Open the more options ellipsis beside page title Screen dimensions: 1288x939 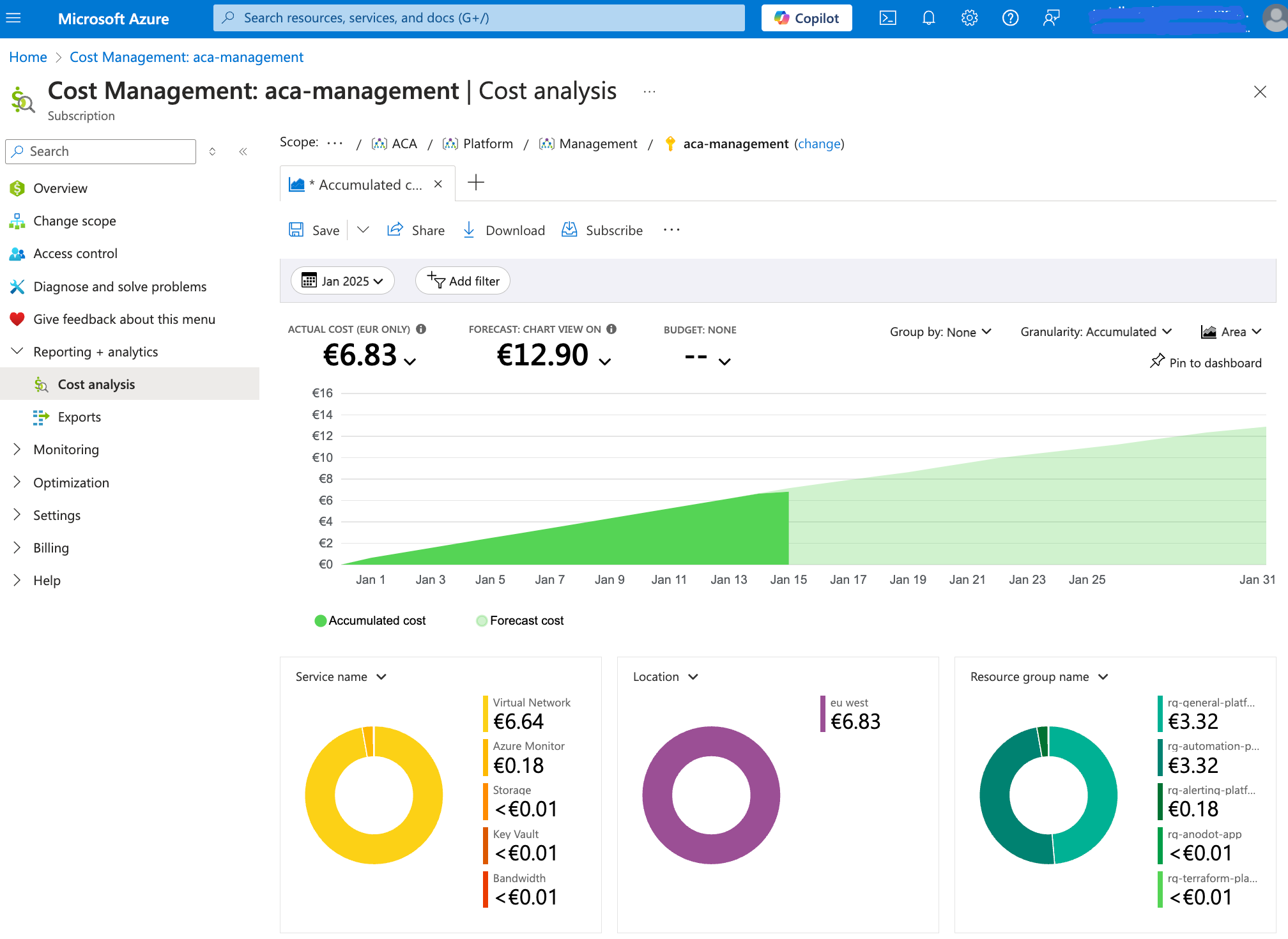click(649, 92)
